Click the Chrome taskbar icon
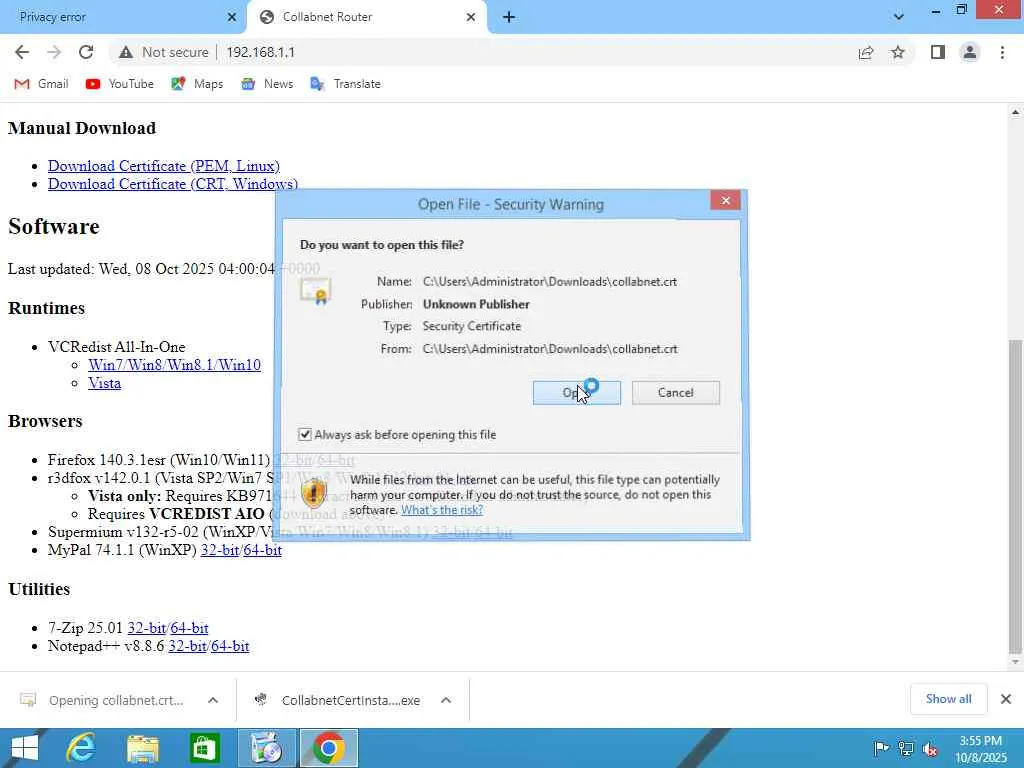 pos(328,748)
